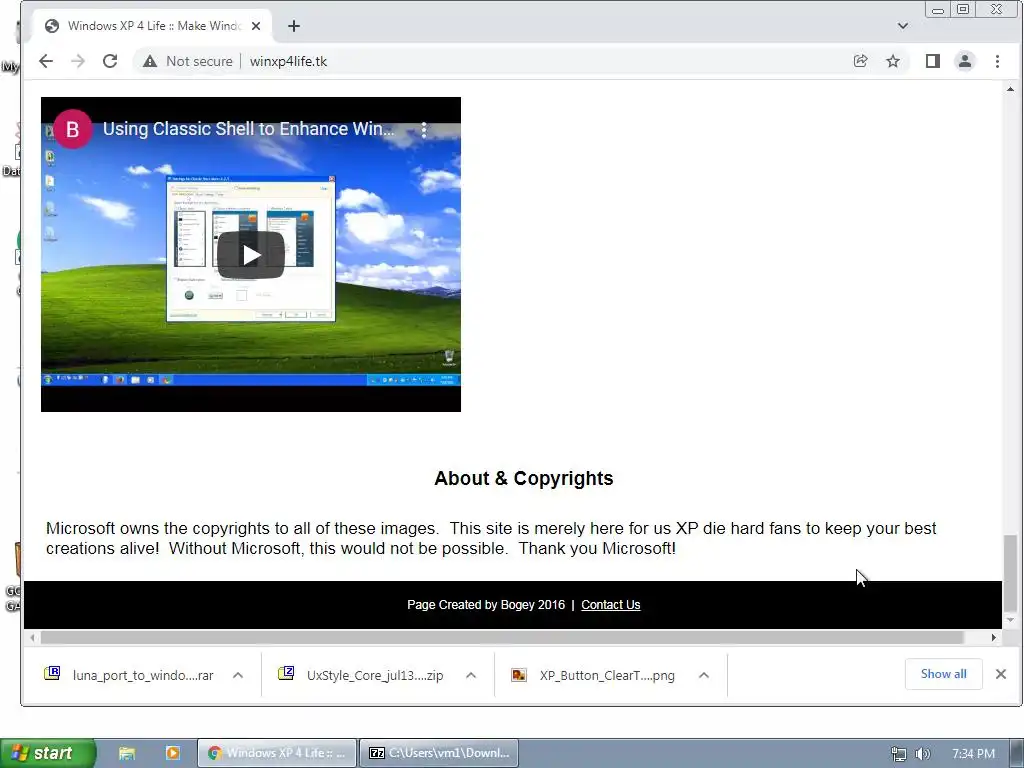
Task: Follow the Contact Us link
Action: click(x=611, y=605)
